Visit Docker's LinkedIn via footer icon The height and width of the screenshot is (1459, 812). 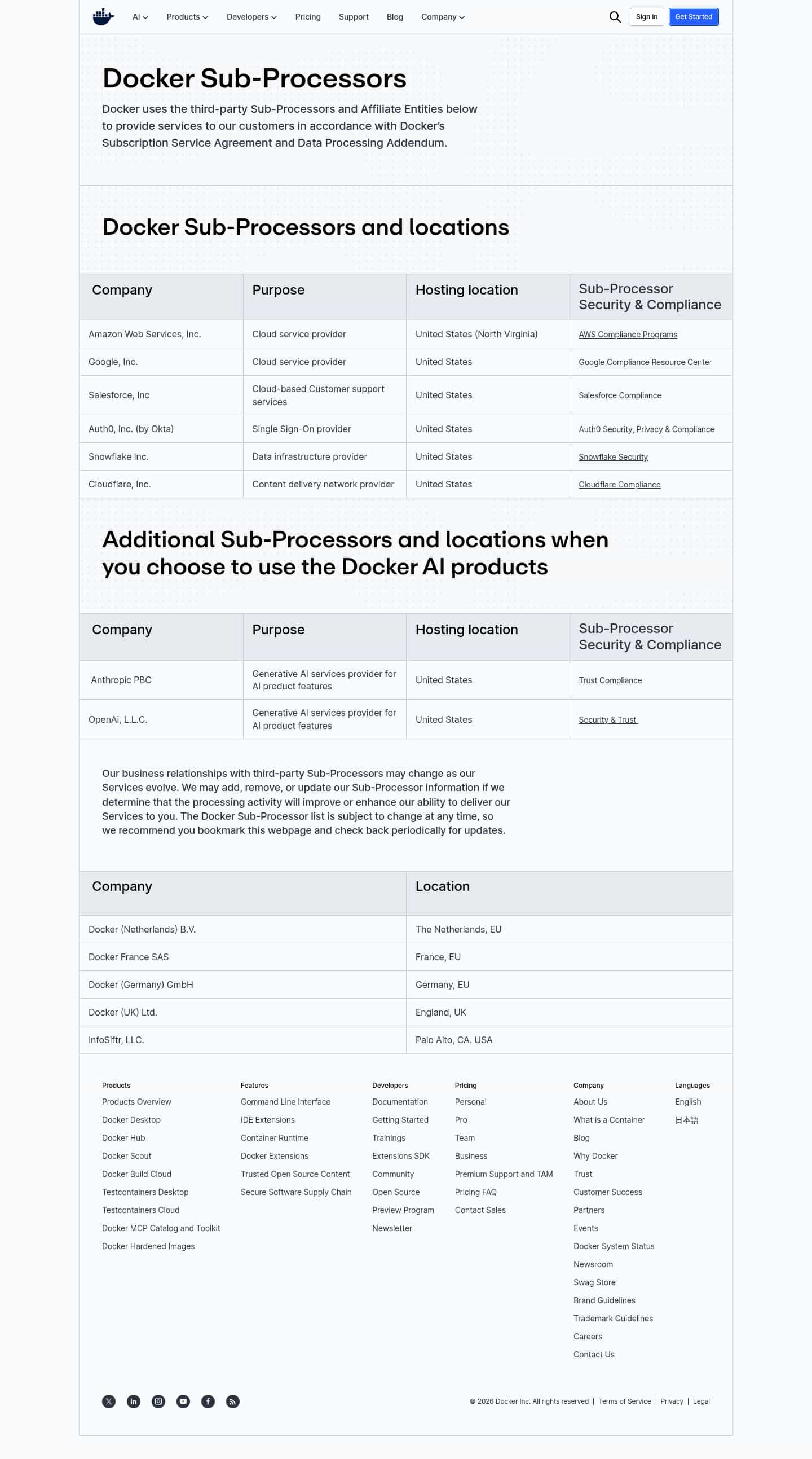[x=134, y=1401]
